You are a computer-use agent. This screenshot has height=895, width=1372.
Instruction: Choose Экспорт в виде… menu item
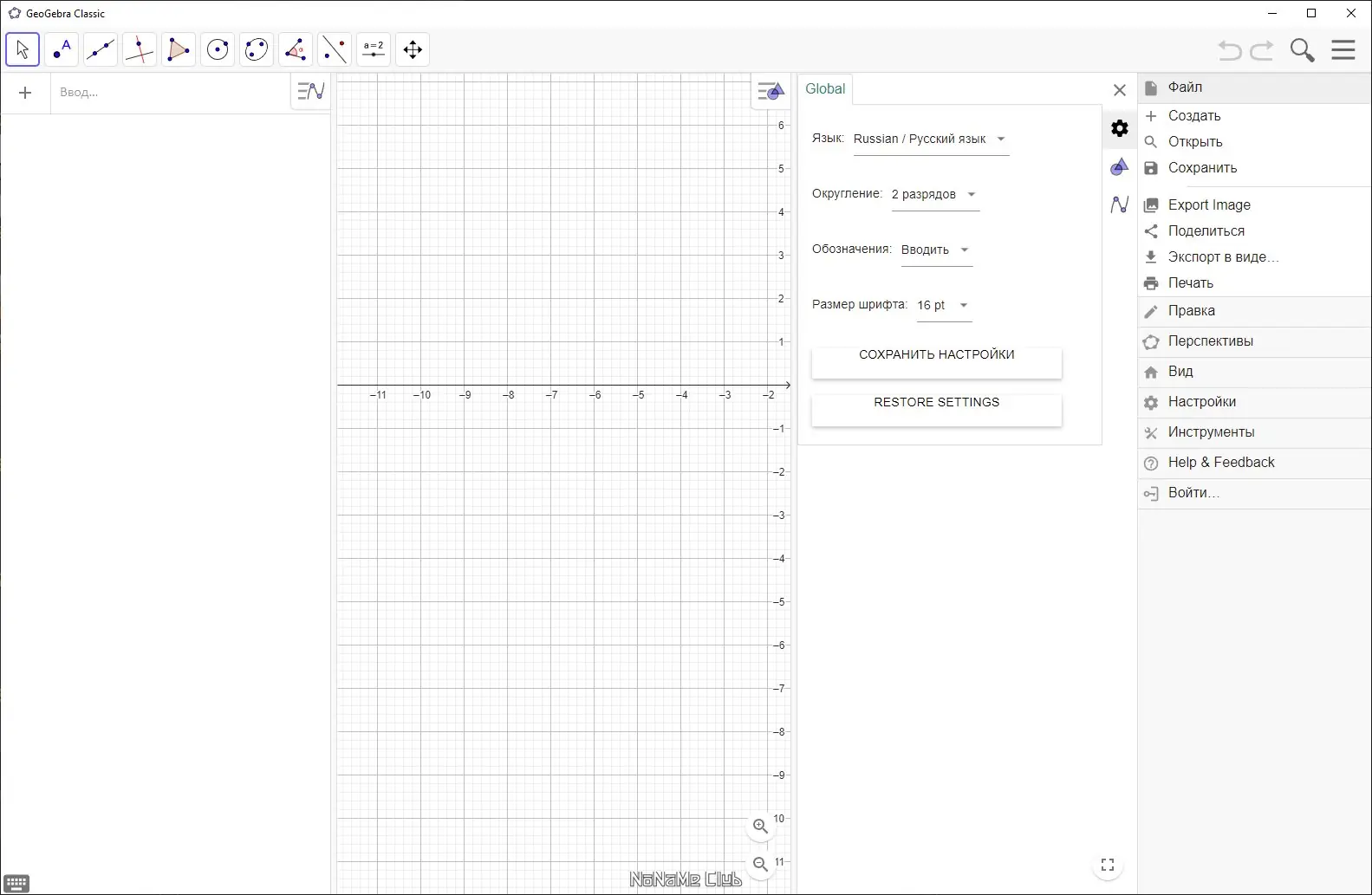click(x=1254, y=257)
